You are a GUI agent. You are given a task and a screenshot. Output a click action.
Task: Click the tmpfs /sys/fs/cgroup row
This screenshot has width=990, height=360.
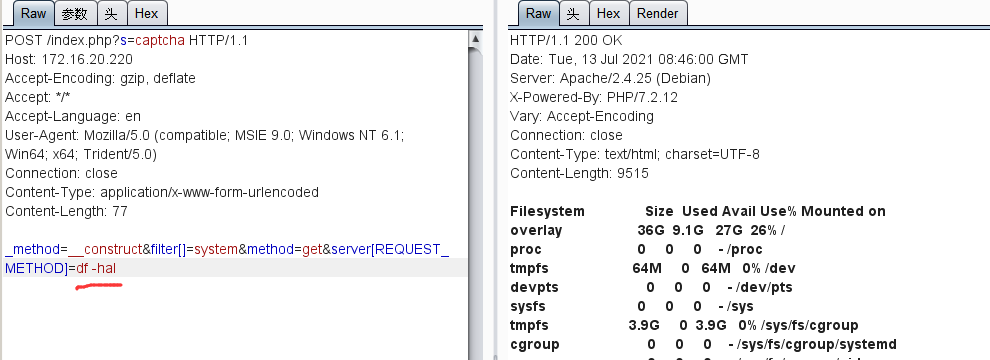tap(684, 325)
